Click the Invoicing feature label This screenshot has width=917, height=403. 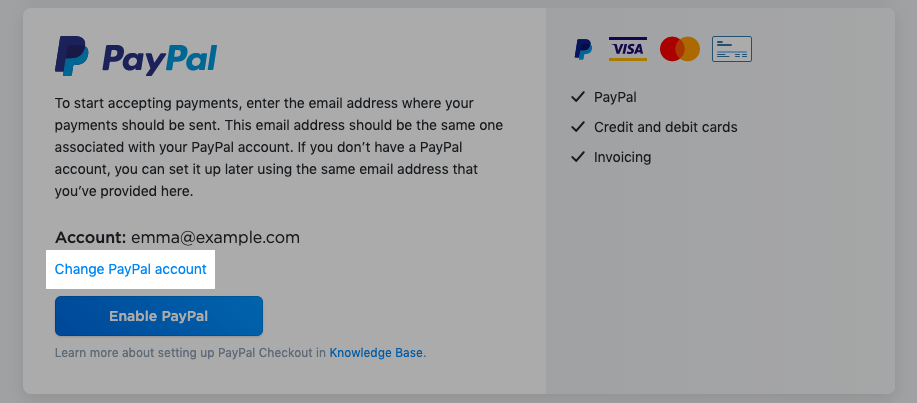click(622, 157)
